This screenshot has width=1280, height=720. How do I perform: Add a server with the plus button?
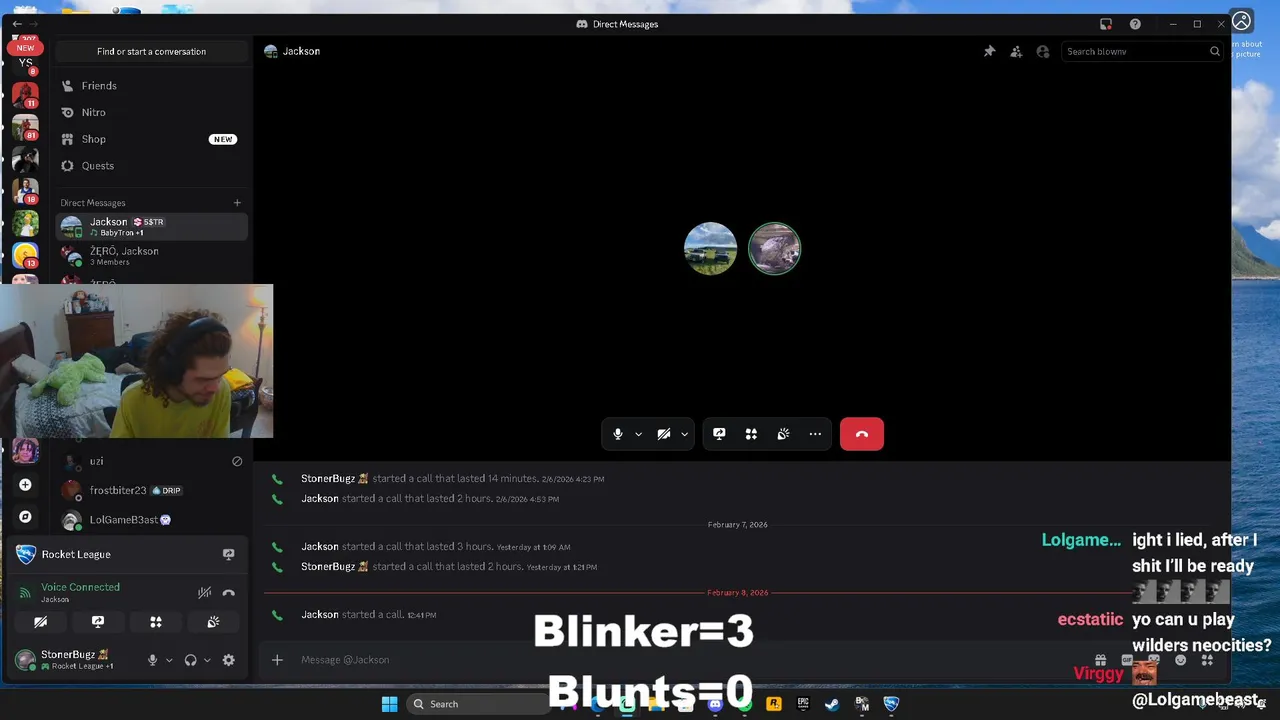click(x=25, y=485)
